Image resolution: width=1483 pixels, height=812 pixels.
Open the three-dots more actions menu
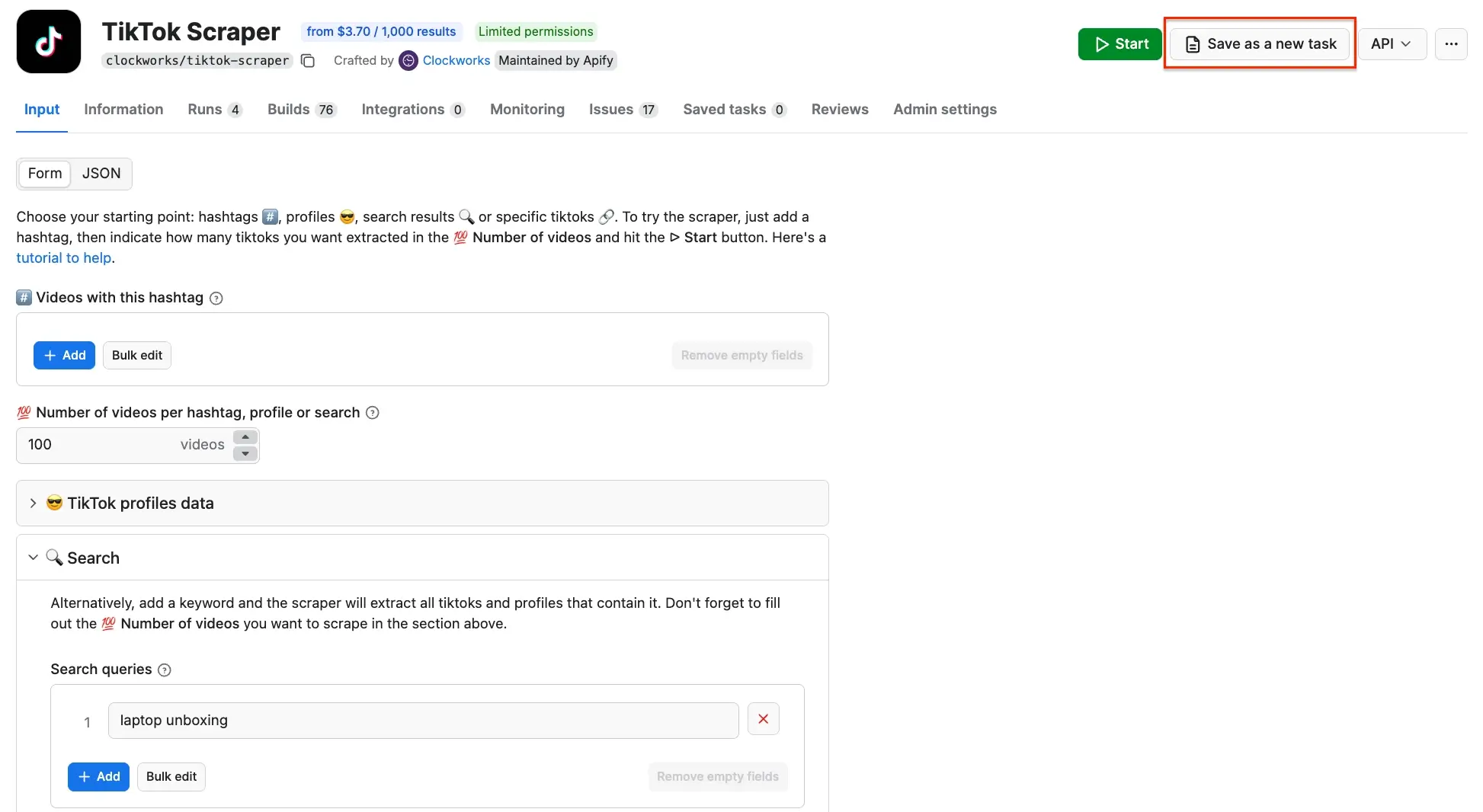(1451, 44)
